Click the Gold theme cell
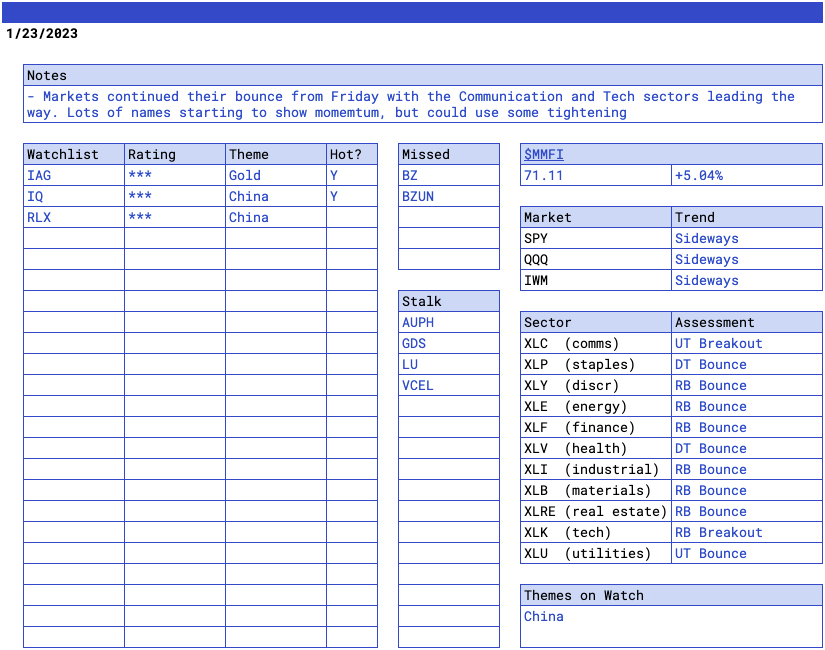Screen dimensions: 825x650 [x=276, y=175]
